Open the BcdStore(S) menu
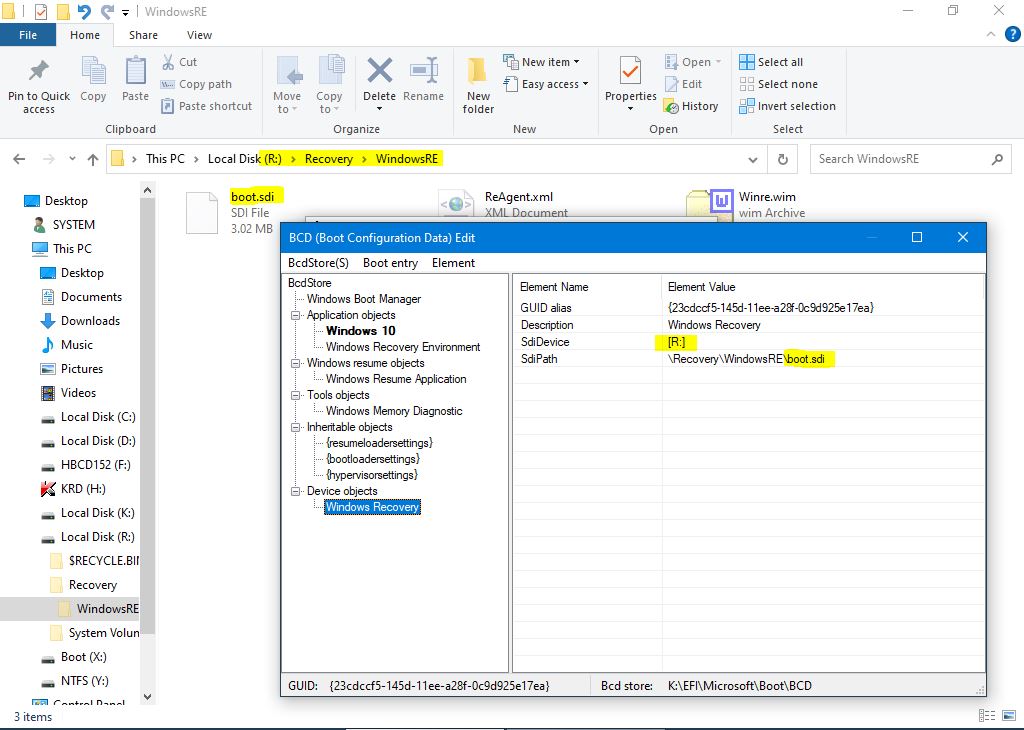This screenshot has height=730, width=1024. (x=318, y=263)
